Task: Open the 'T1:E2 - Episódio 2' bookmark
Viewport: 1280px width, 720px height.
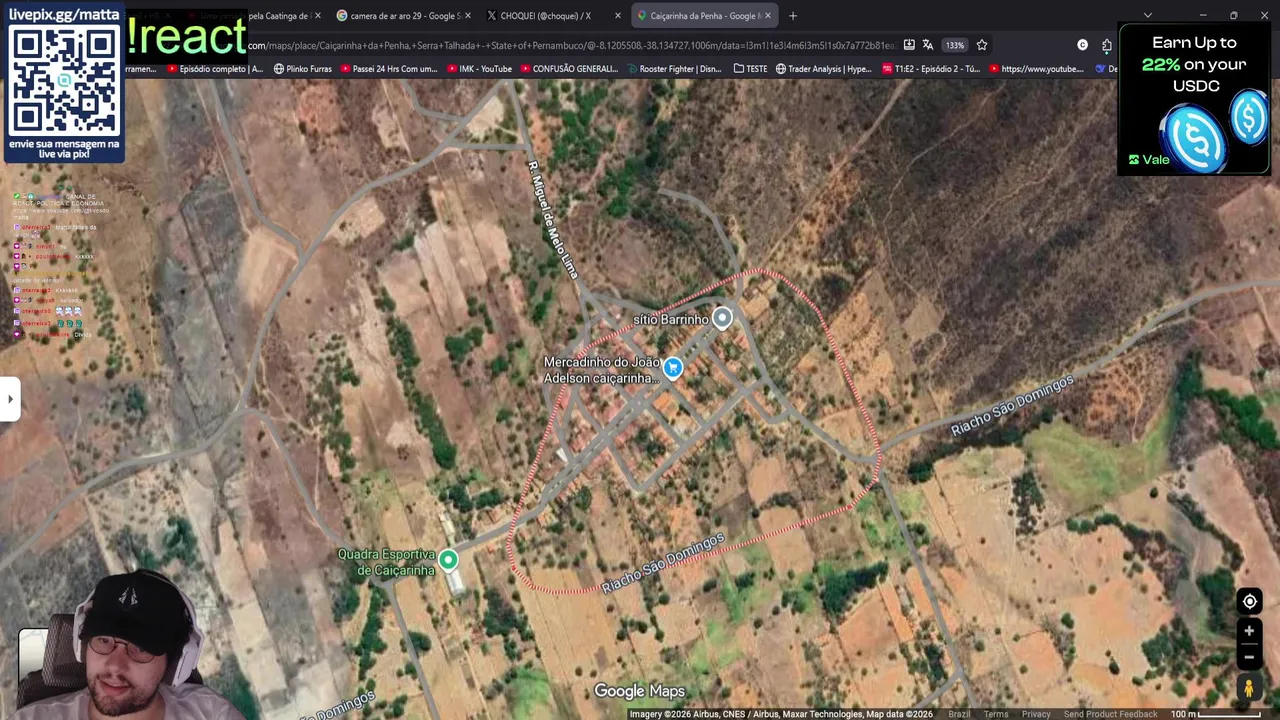Action: [931, 69]
